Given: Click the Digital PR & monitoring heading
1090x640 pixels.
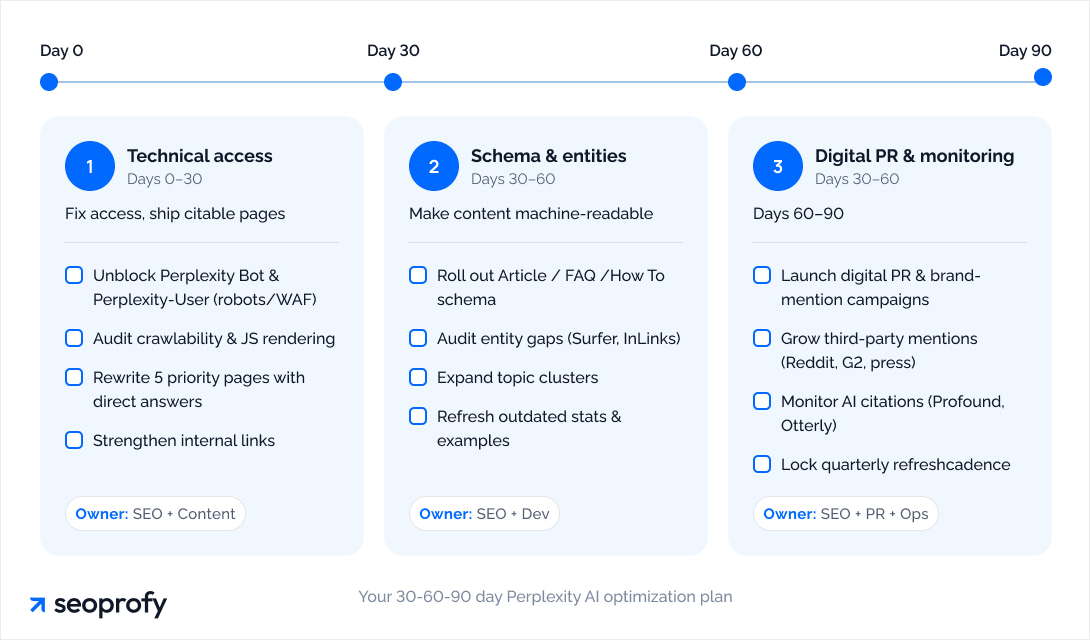Looking at the screenshot, I should (914, 156).
